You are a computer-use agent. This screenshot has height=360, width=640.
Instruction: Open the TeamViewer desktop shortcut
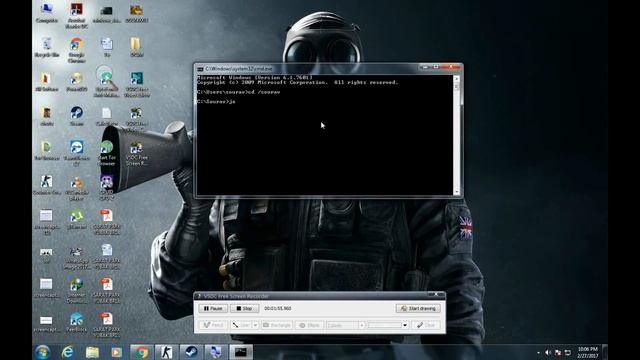click(76, 154)
